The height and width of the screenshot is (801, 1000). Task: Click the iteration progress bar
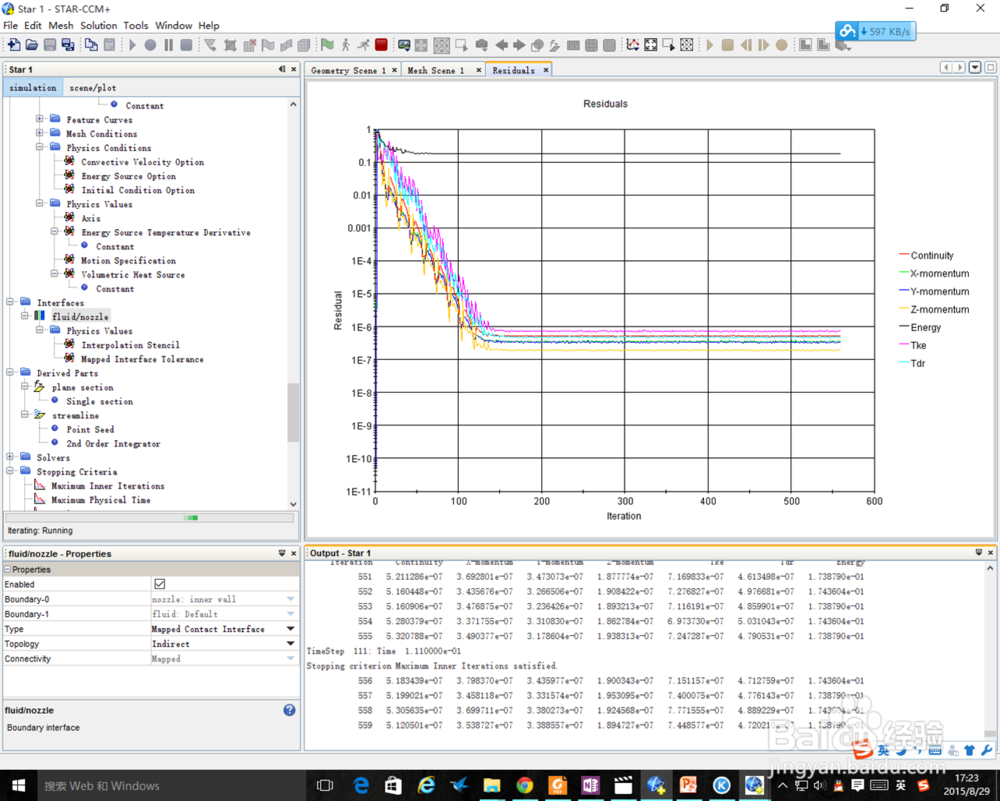pyautogui.click(x=150, y=518)
